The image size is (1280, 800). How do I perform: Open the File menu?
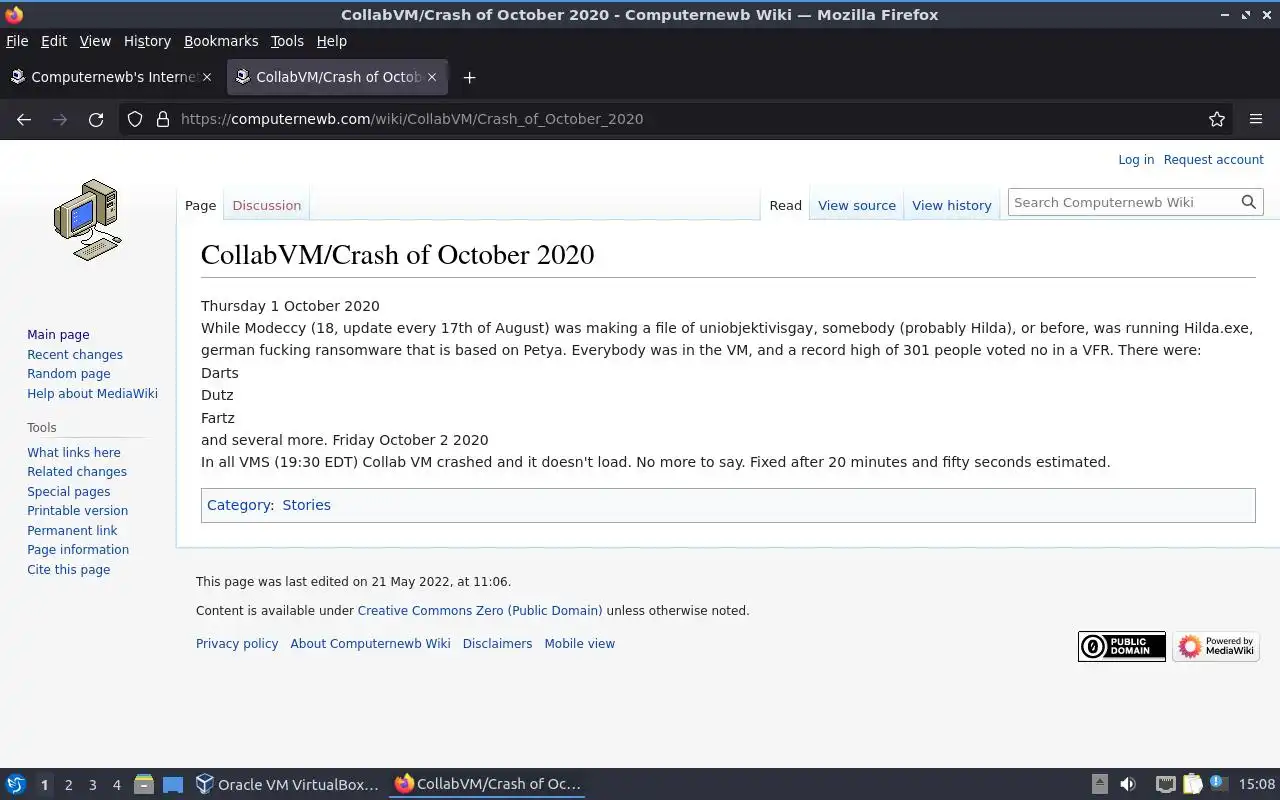pos(17,41)
